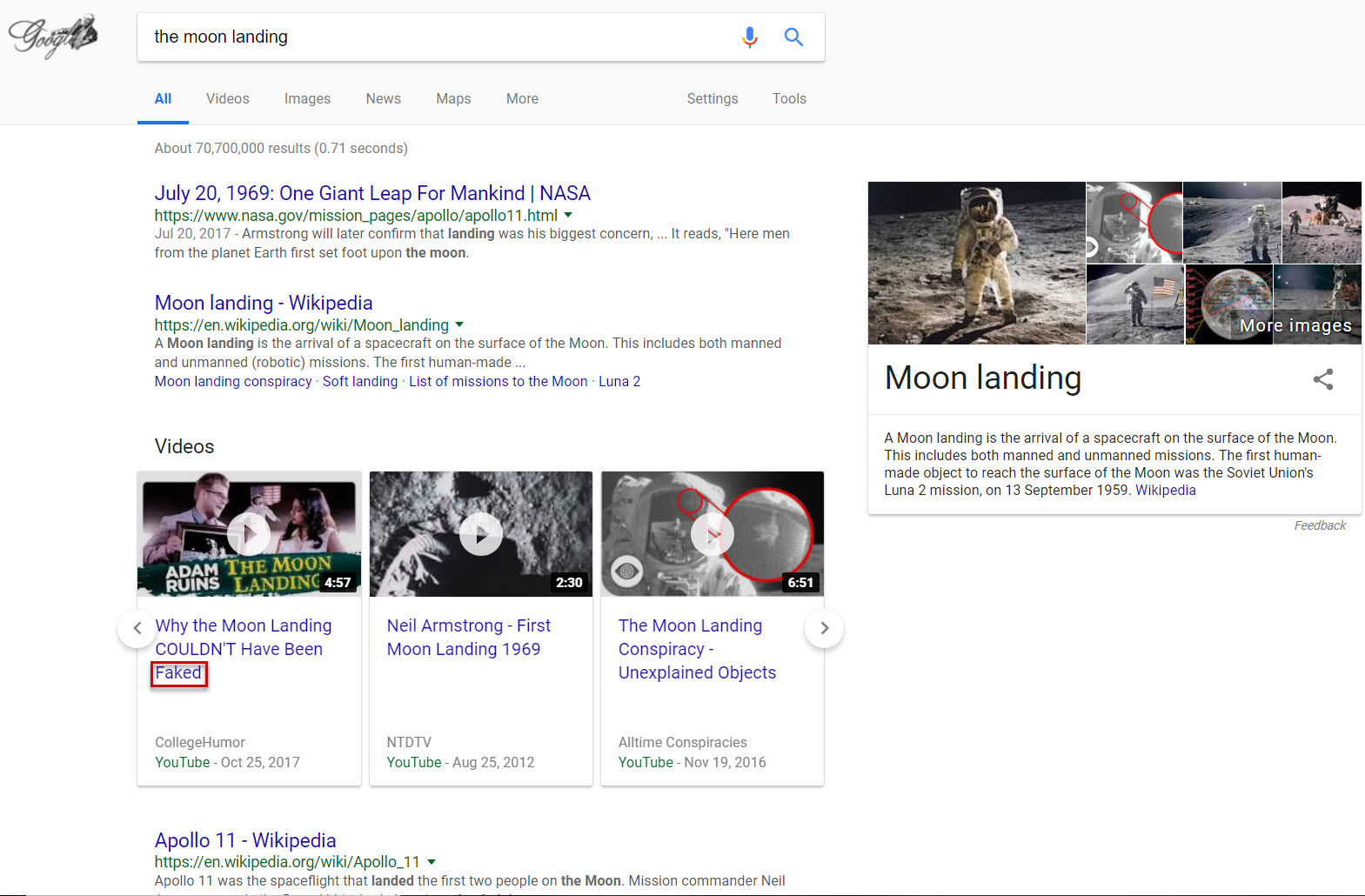This screenshot has width=1365, height=896.
Task: Click the blue magnifying glass search icon
Action: click(x=793, y=37)
